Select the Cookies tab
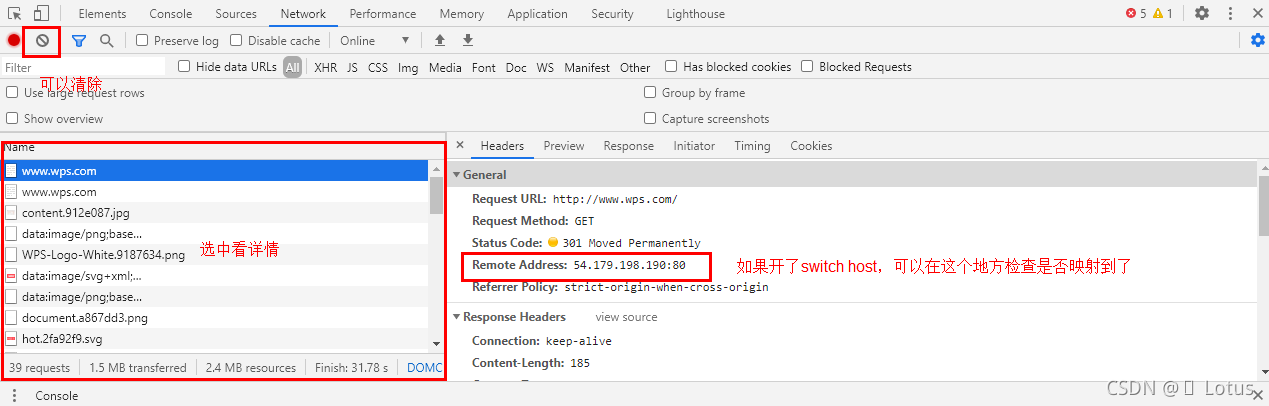The height and width of the screenshot is (406, 1269). click(x=811, y=146)
